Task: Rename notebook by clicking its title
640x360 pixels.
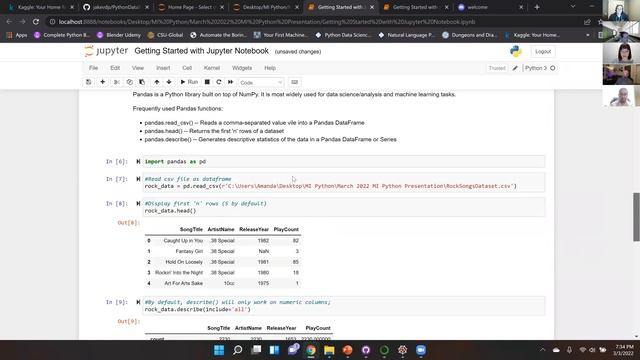Action: (202, 51)
